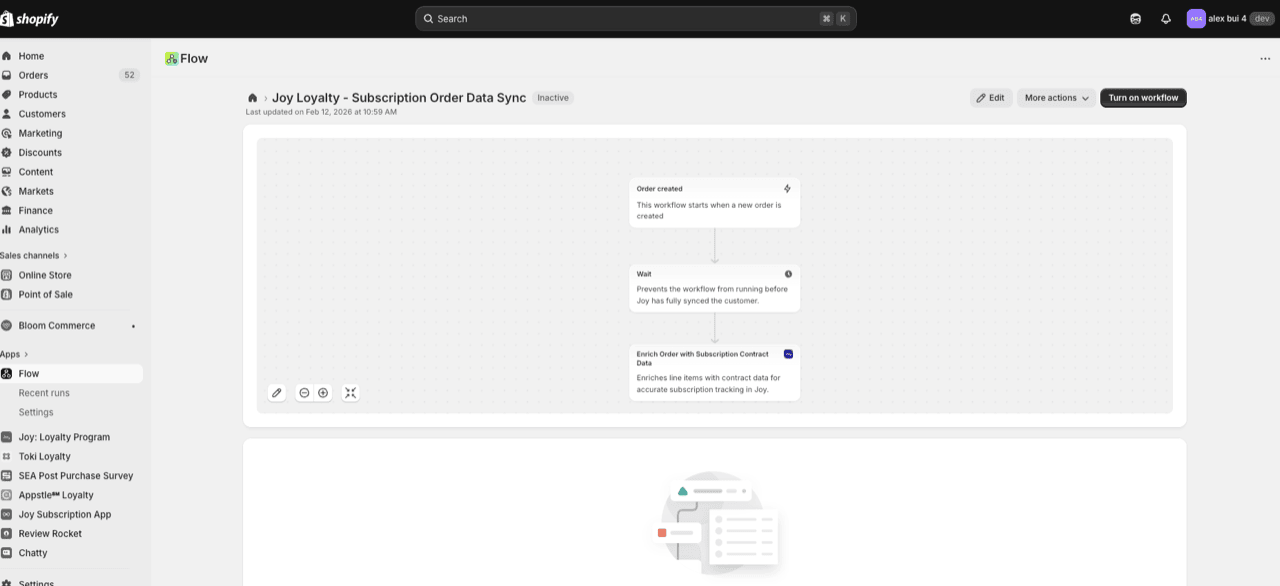Click the Point of Sale icon
Image resolution: width=1280 pixels, height=586 pixels.
click(x=7, y=295)
